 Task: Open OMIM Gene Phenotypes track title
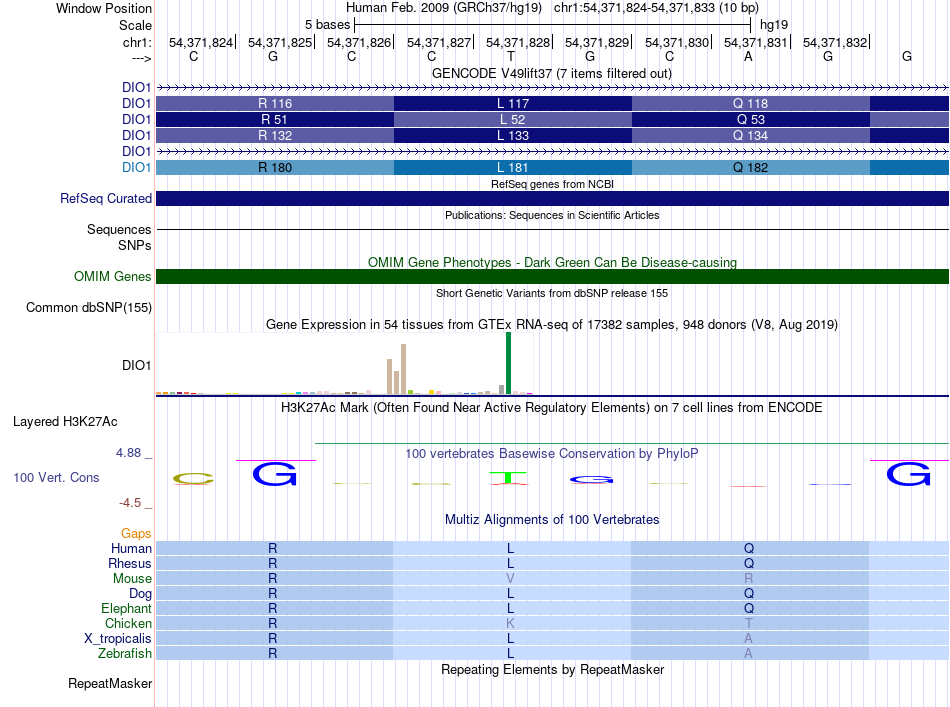click(x=552, y=262)
